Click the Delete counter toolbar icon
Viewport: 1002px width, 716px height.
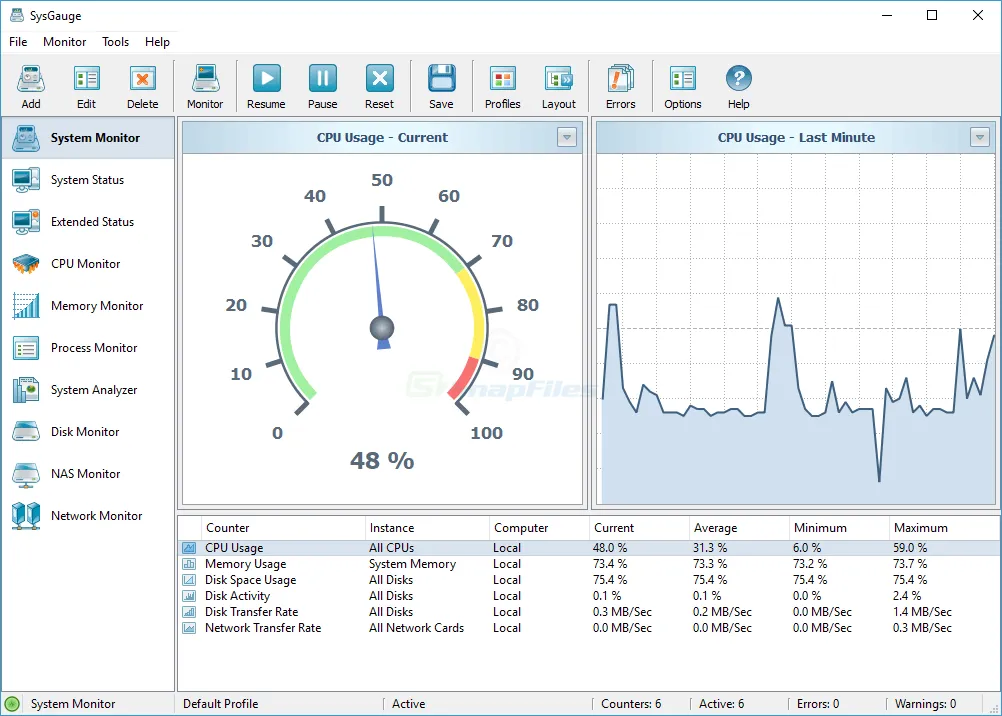point(142,87)
